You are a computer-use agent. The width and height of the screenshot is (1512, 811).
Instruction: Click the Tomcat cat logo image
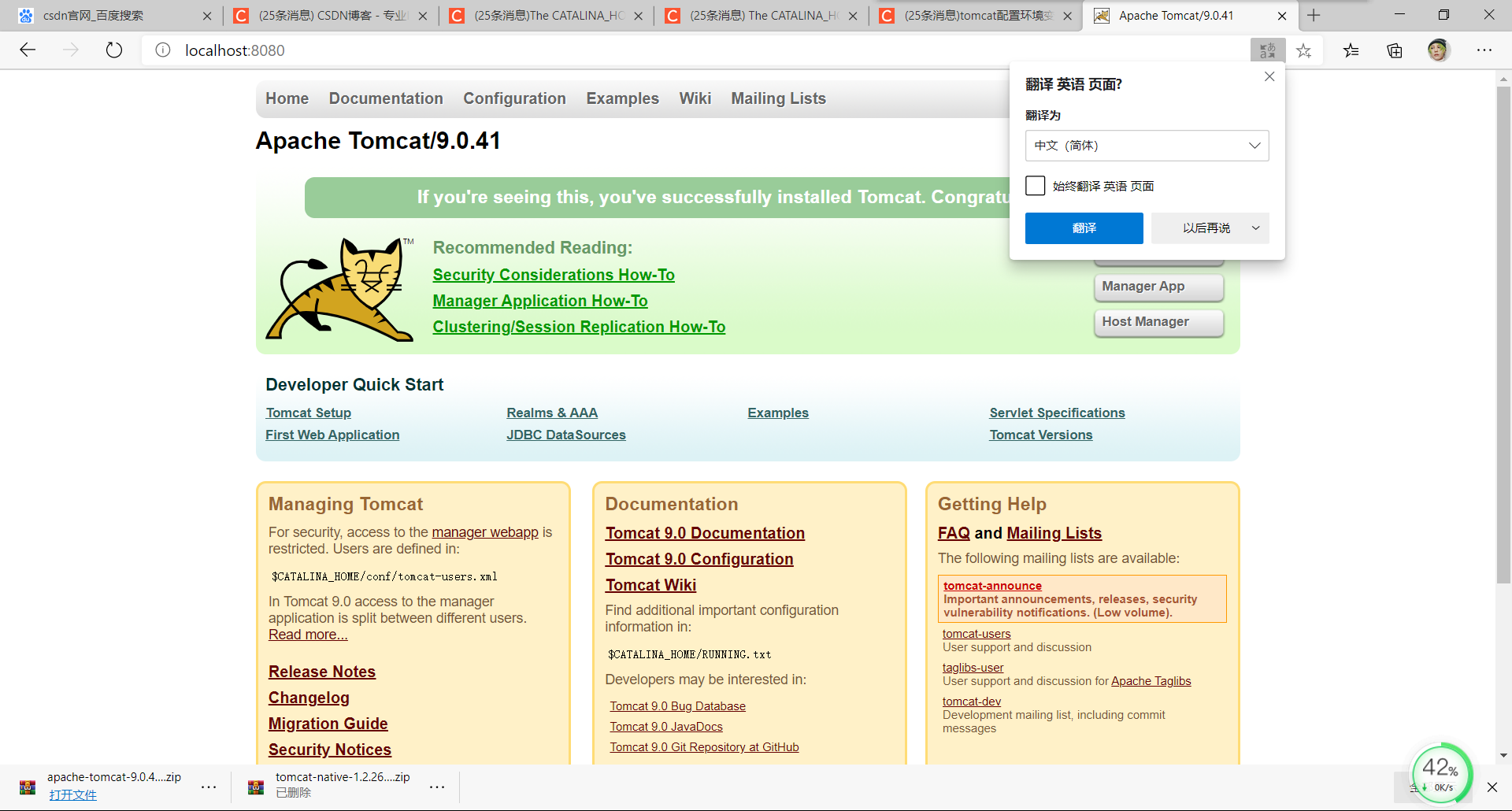tap(339, 289)
